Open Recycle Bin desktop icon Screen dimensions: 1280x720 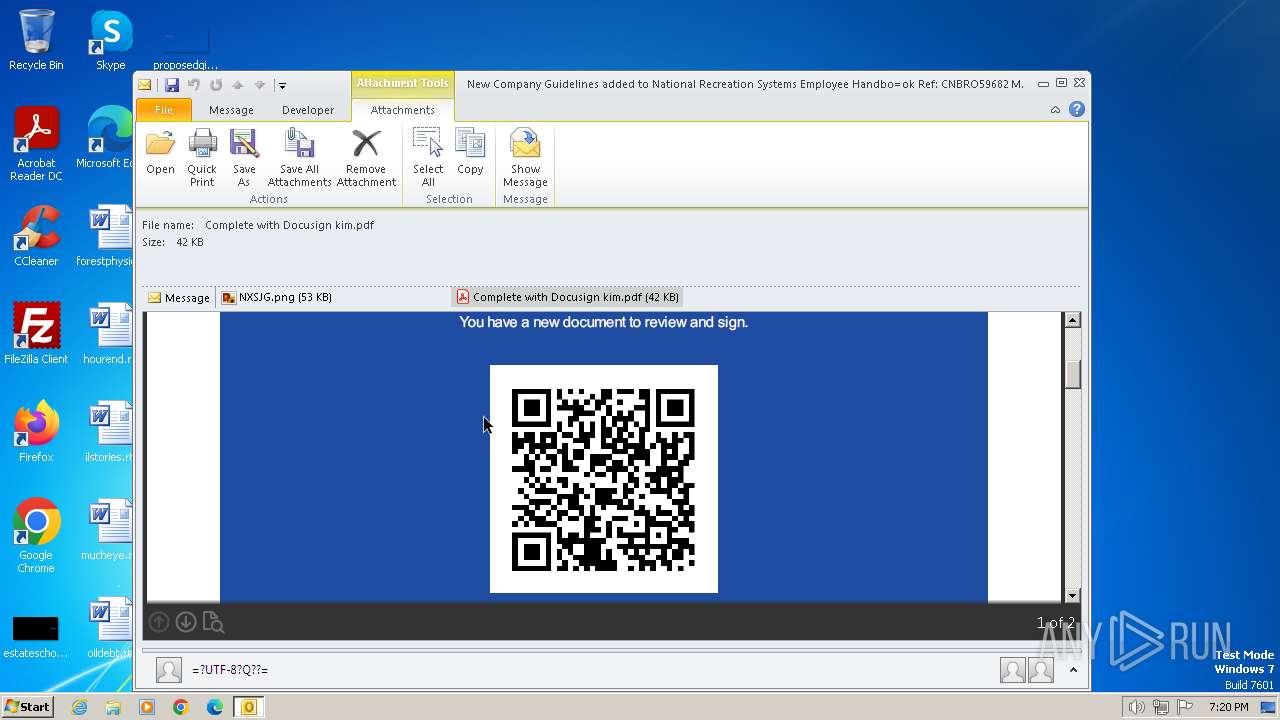36,40
